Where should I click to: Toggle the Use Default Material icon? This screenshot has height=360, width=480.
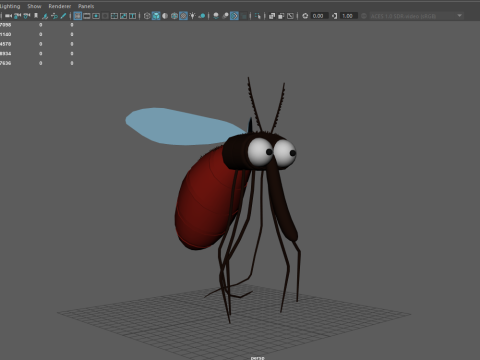click(x=165, y=16)
